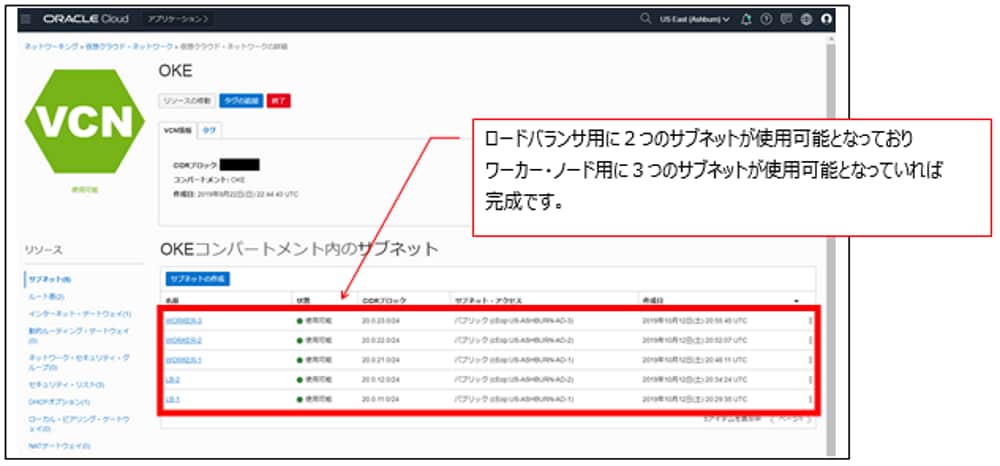
Task: Click CIDR cell 20.0.21.0/24
Action: [x=381, y=360]
